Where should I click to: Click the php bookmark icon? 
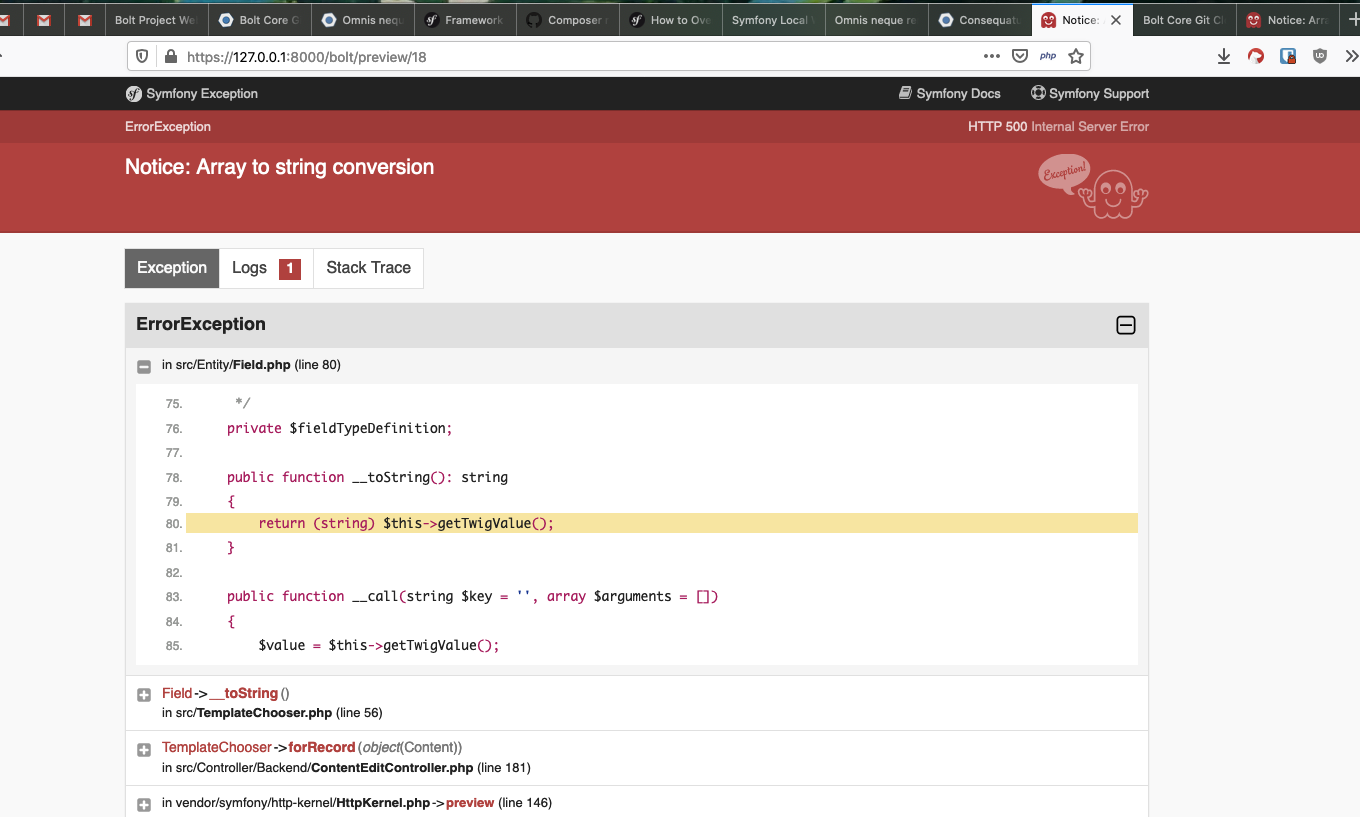pos(1047,56)
